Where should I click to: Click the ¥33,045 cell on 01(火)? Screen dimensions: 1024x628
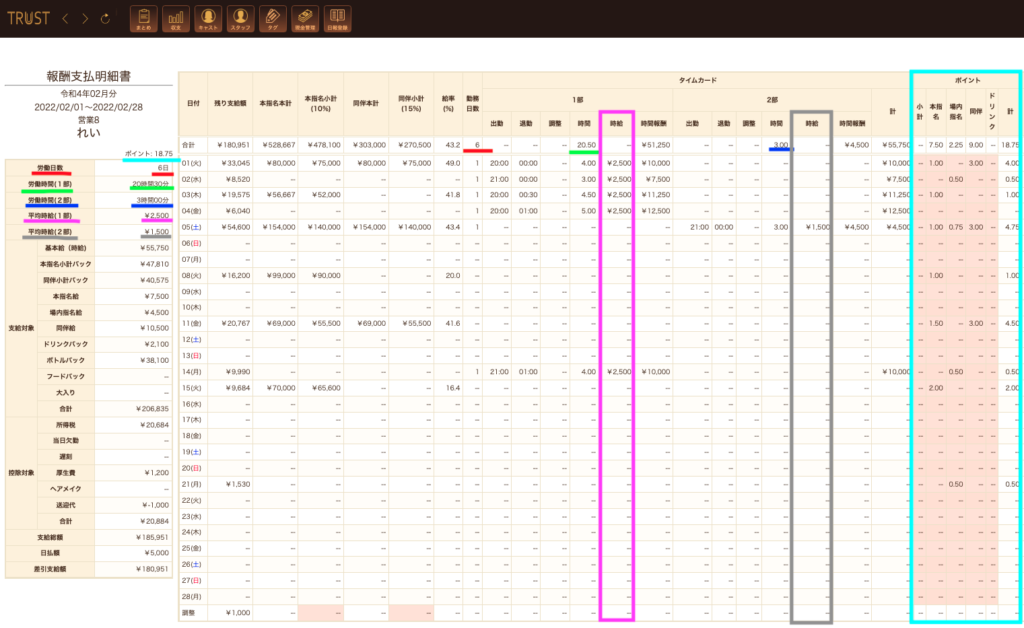pyautogui.click(x=236, y=163)
